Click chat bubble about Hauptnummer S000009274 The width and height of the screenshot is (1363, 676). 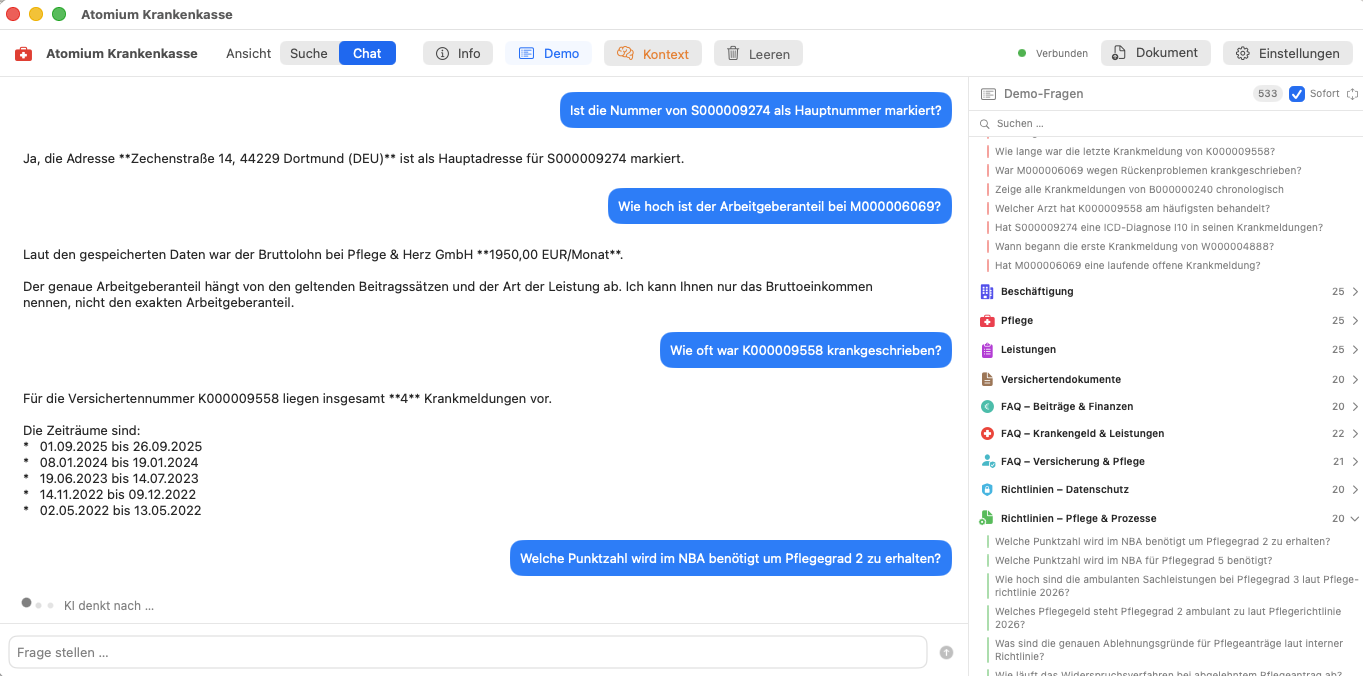click(x=756, y=111)
